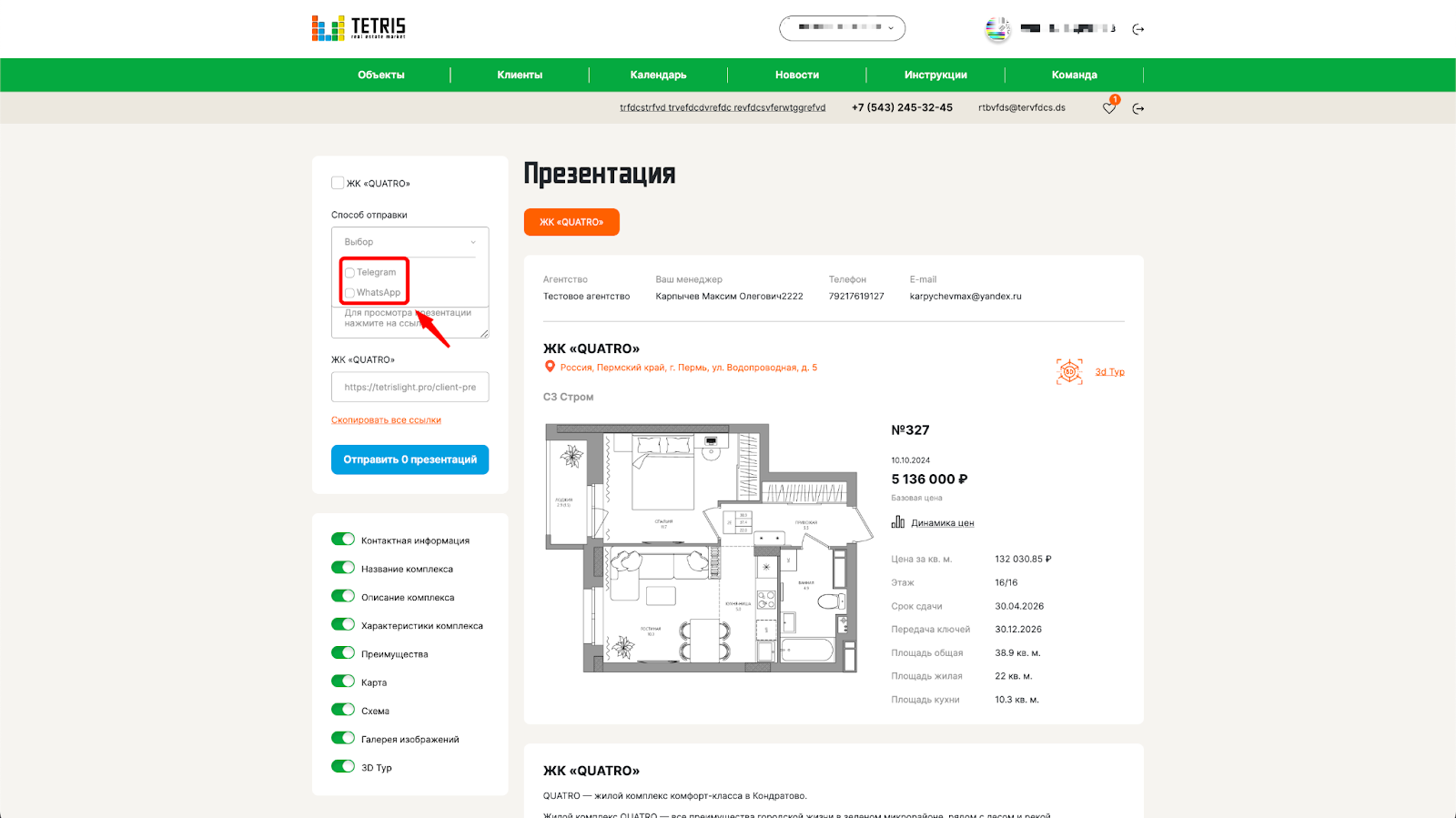The height and width of the screenshot is (818, 1456).
Task: Click the key handover date 30.12.2026
Action: click(1018, 630)
